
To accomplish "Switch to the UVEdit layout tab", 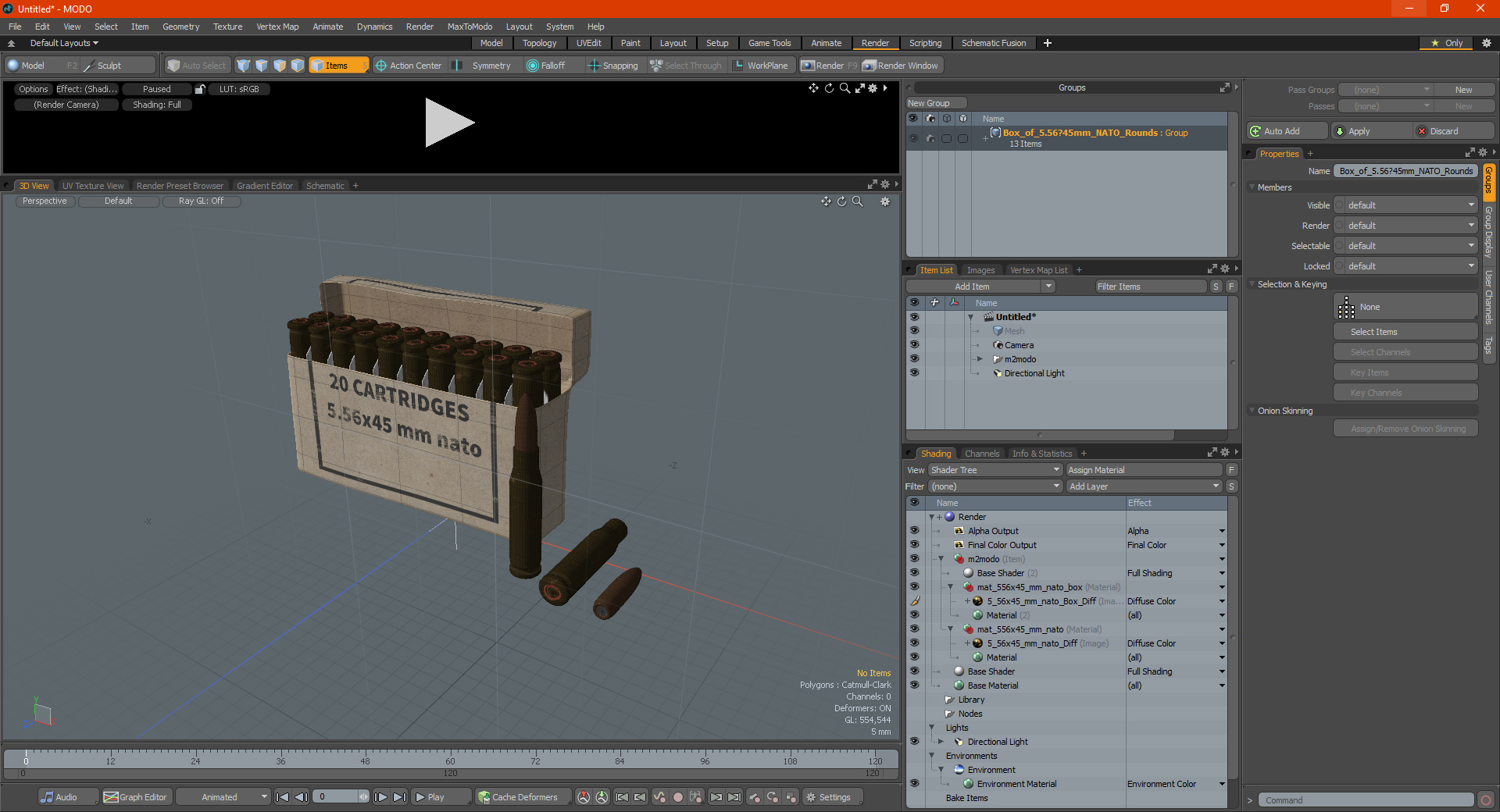I will (x=589, y=43).
